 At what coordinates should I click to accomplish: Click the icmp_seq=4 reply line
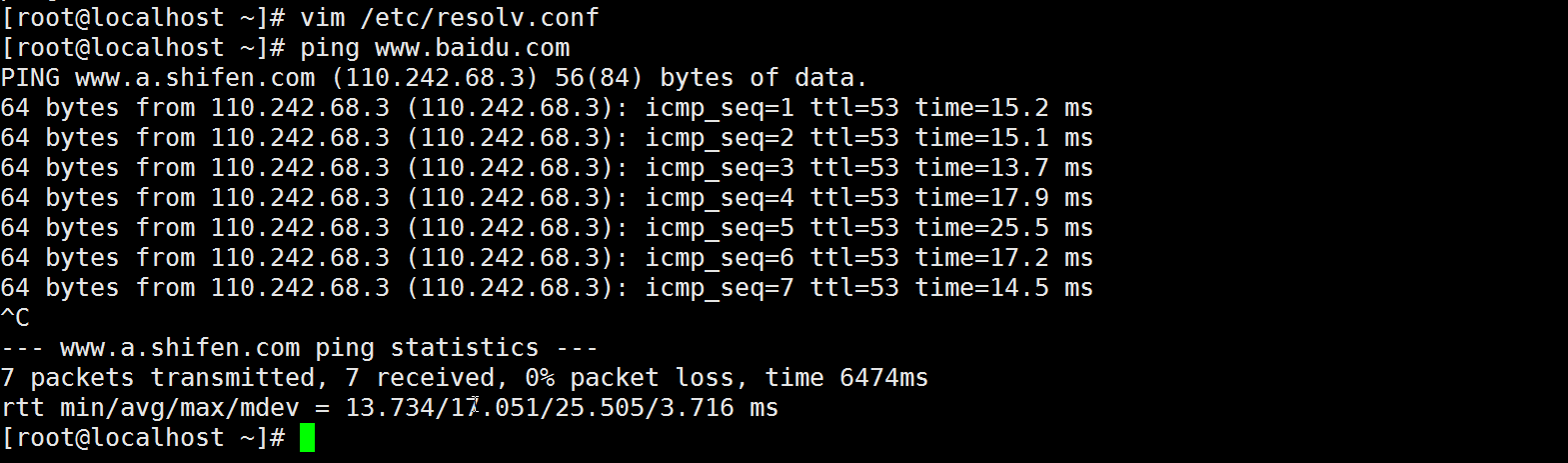546,198
